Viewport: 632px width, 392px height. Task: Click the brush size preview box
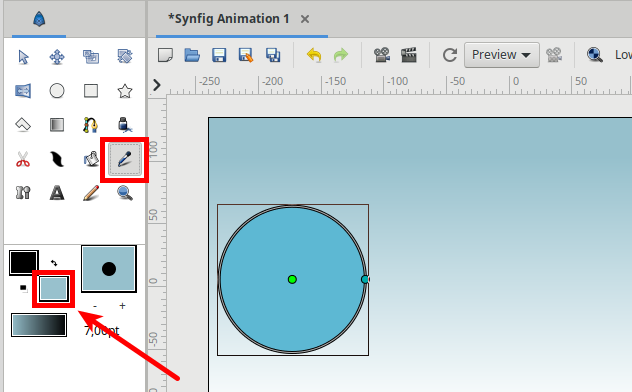tap(109, 269)
